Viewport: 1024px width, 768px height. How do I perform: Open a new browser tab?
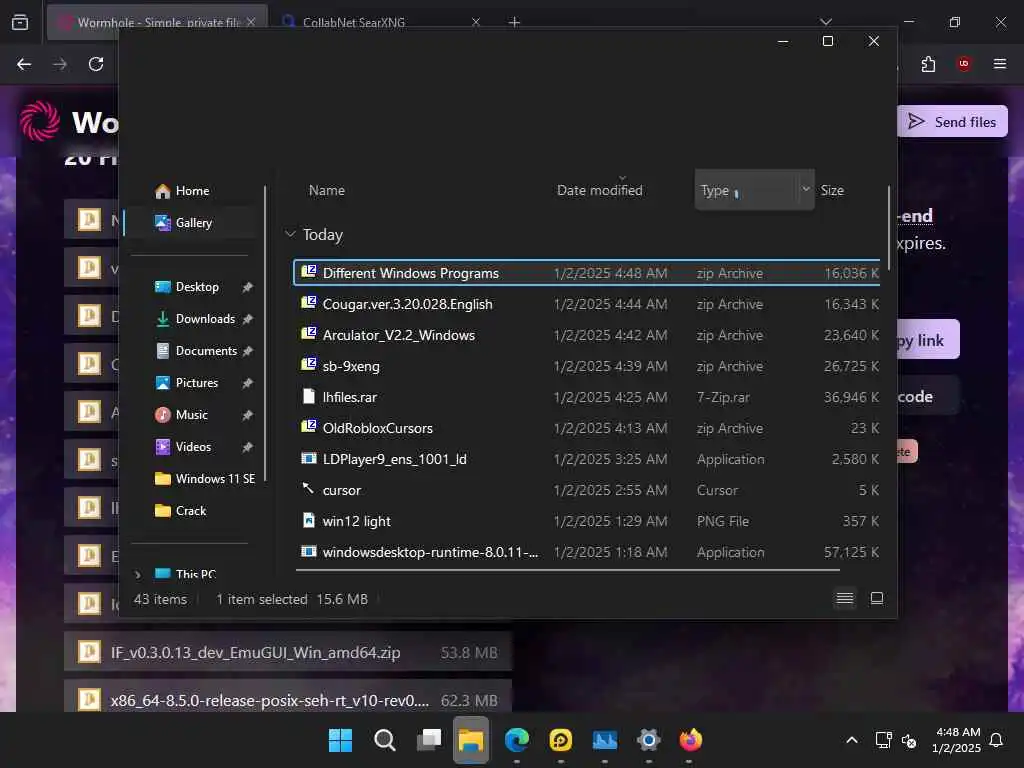(x=514, y=22)
